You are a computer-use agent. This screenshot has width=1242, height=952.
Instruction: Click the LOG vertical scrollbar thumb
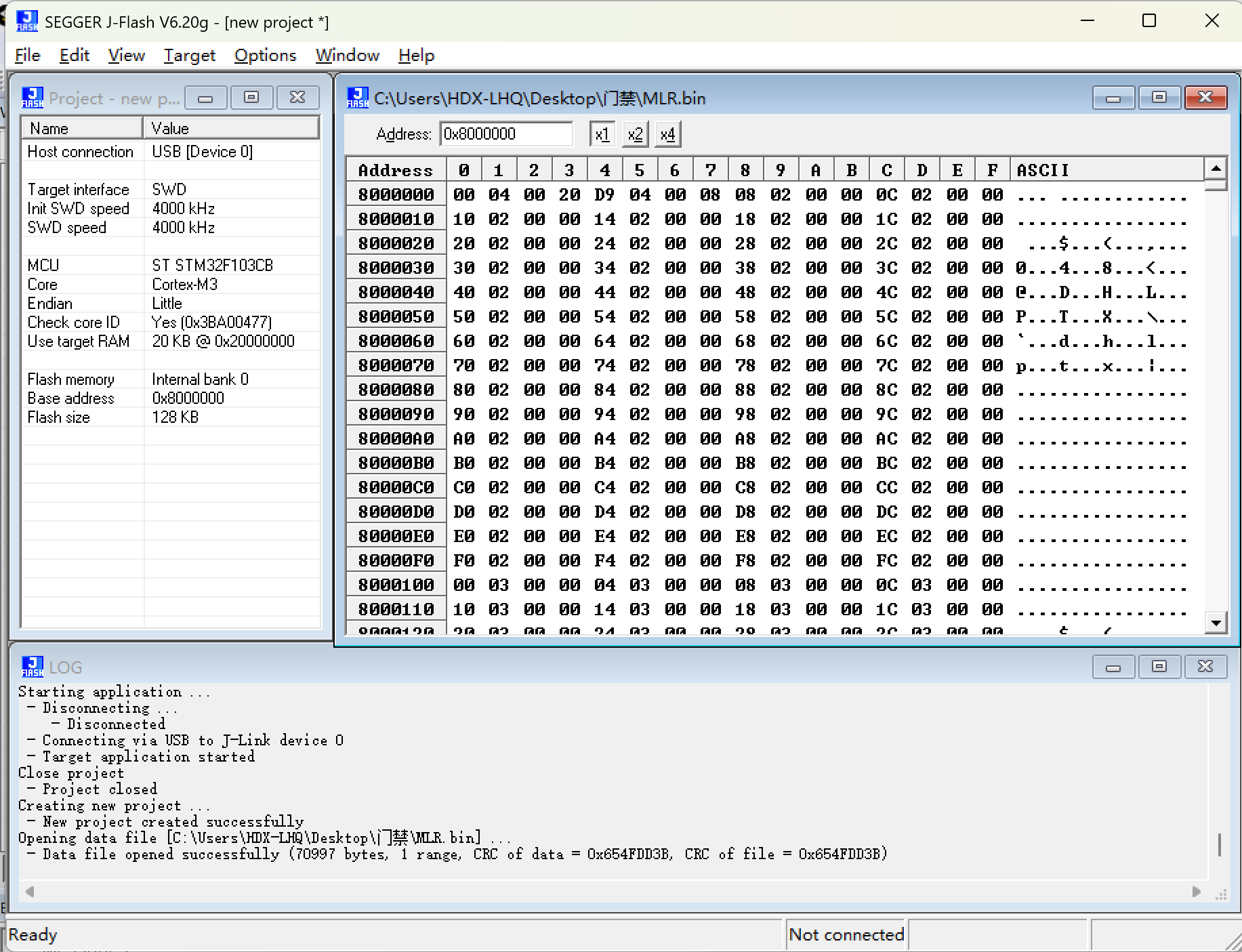[1219, 844]
